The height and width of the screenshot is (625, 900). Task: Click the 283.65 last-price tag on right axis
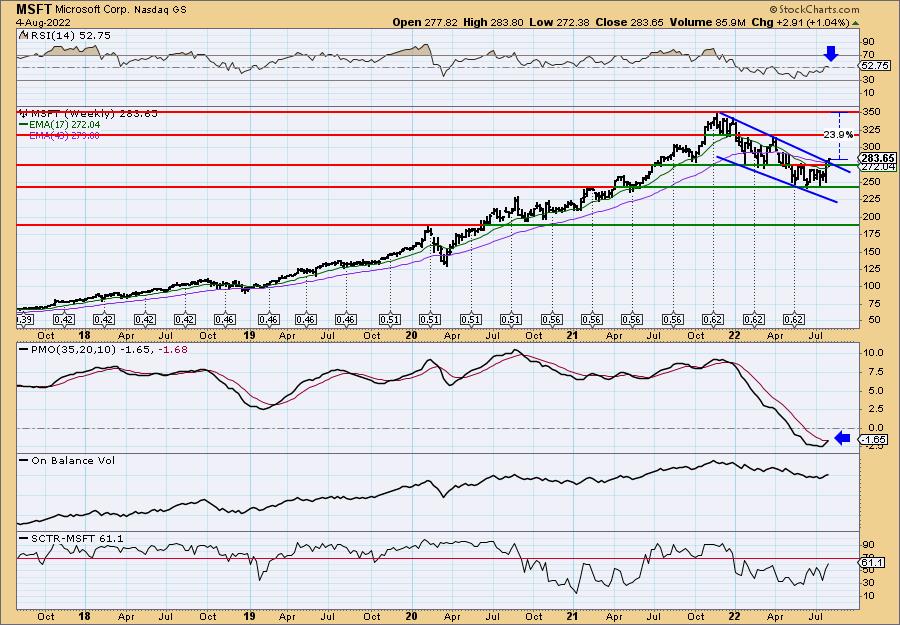(876, 158)
